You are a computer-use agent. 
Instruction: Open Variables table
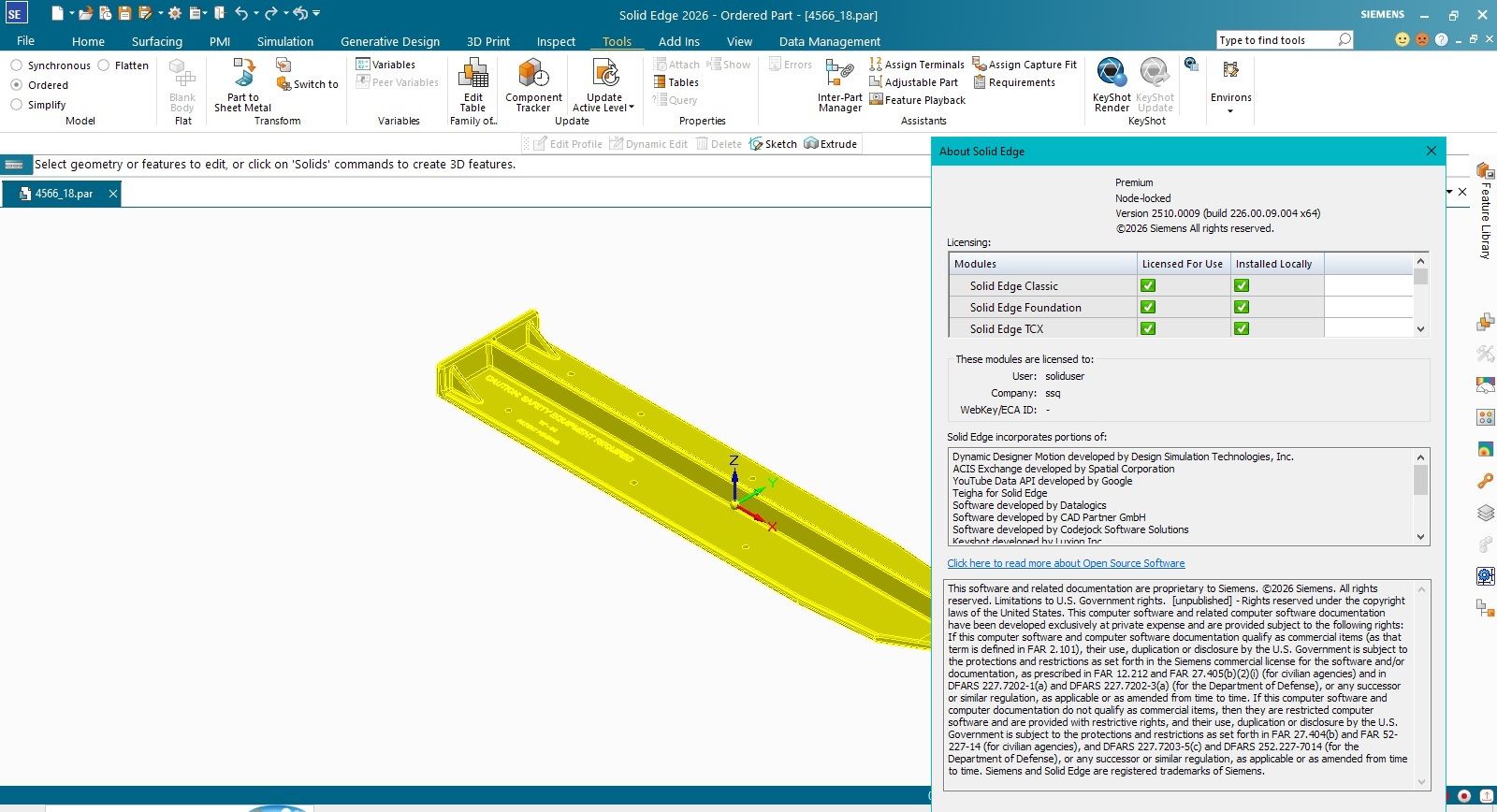(385, 65)
